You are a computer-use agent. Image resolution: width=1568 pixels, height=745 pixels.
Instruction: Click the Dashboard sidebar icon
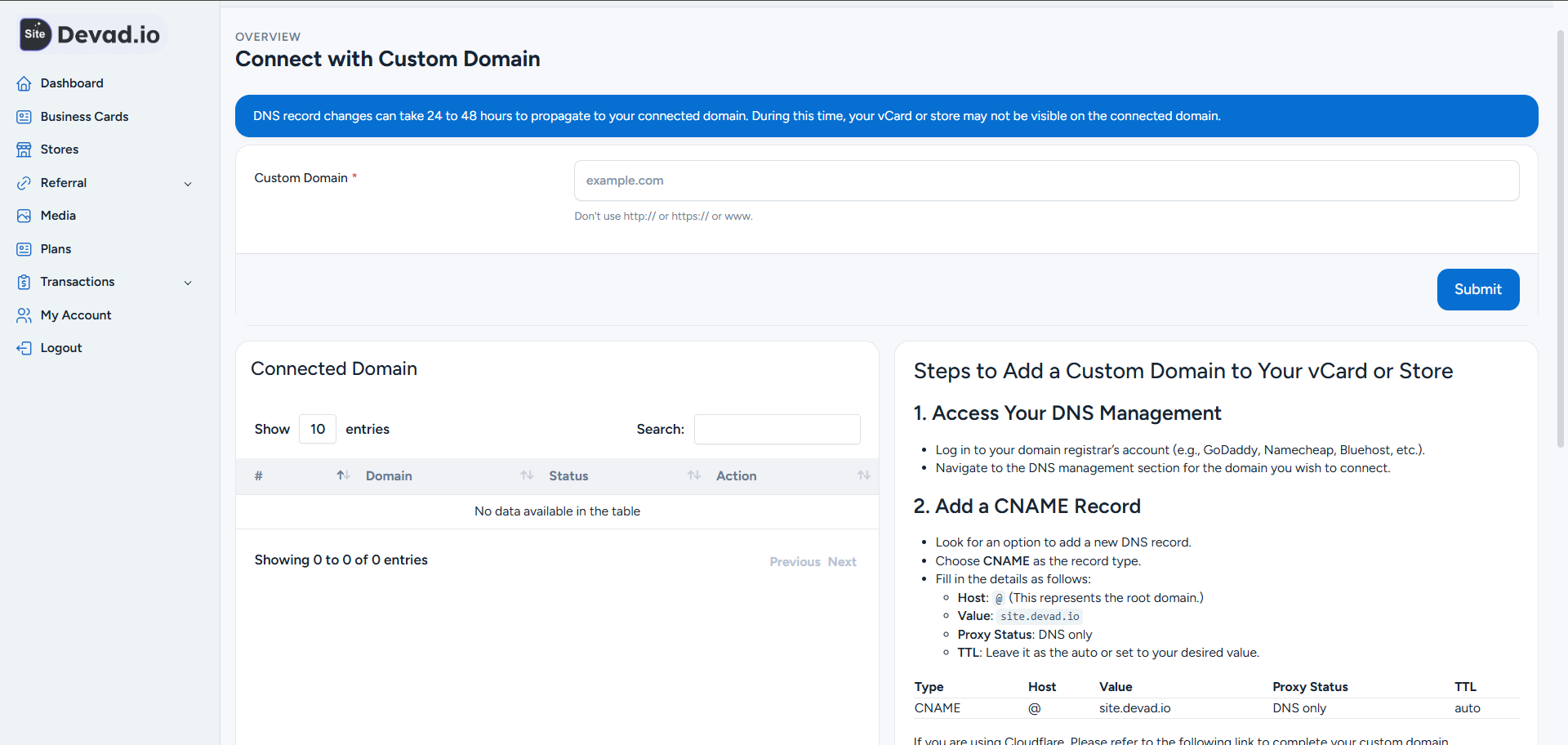(x=24, y=83)
